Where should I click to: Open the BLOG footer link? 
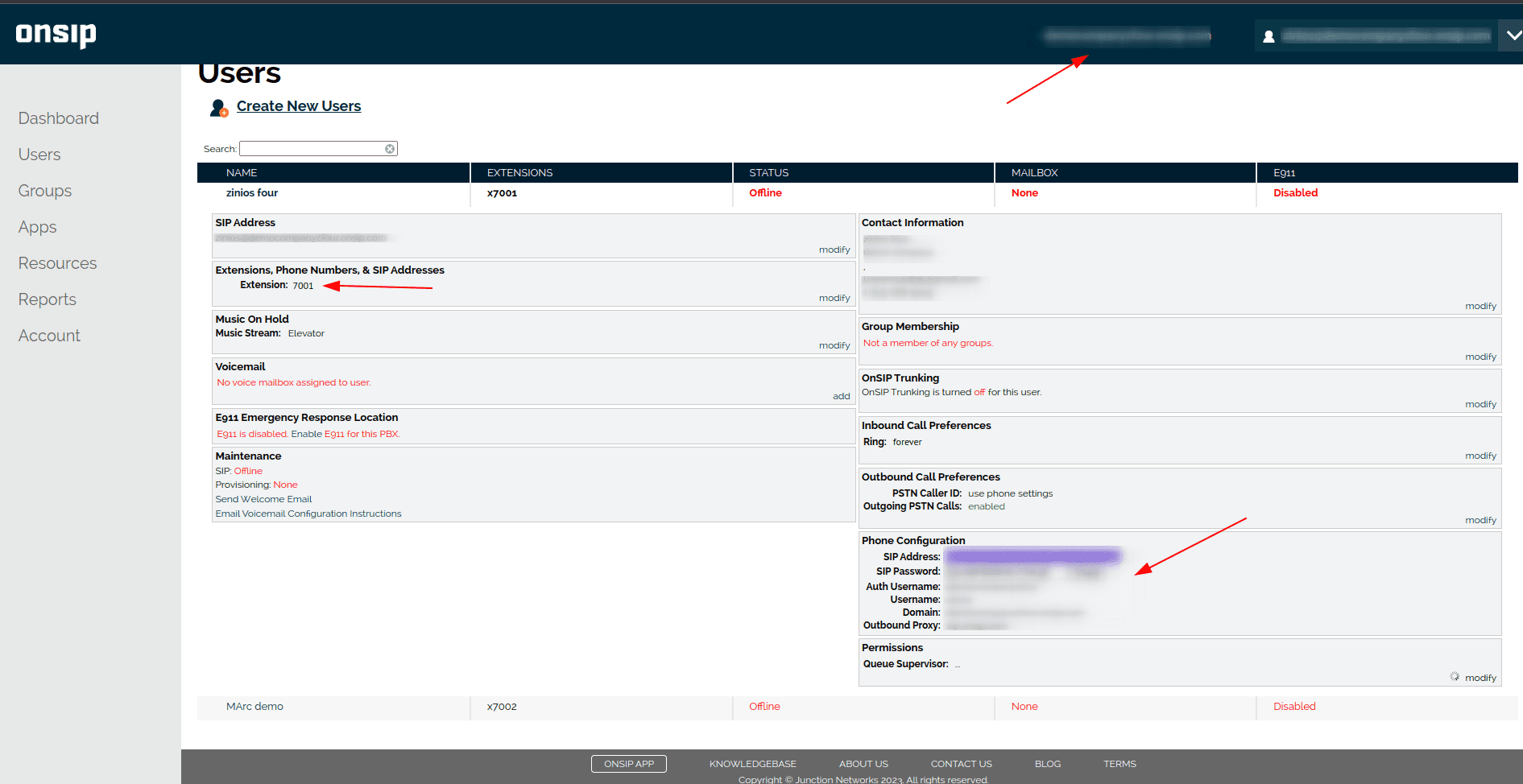pyautogui.click(x=1048, y=764)
